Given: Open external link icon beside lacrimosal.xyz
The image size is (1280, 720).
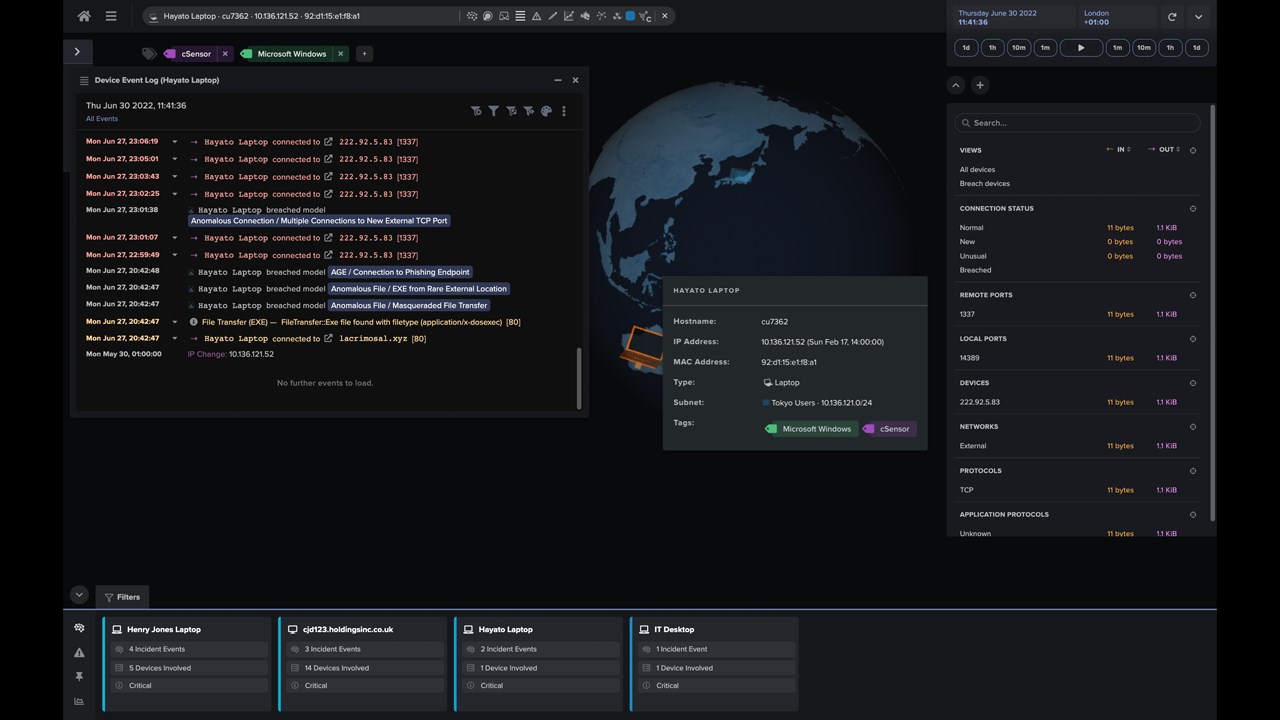Looking at the screenshot, I should [328, 338].
